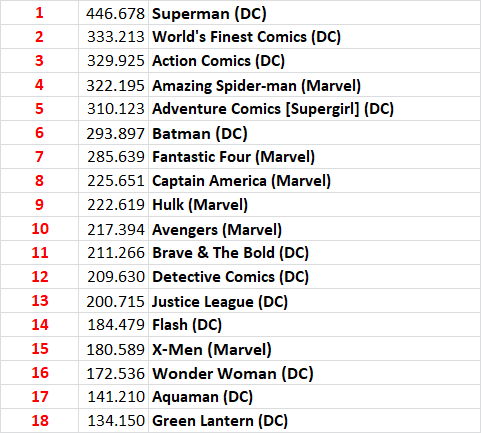Select the Superman (DC) title cell
The width and height of the screenshot is (481, 433).
[314, 13]
